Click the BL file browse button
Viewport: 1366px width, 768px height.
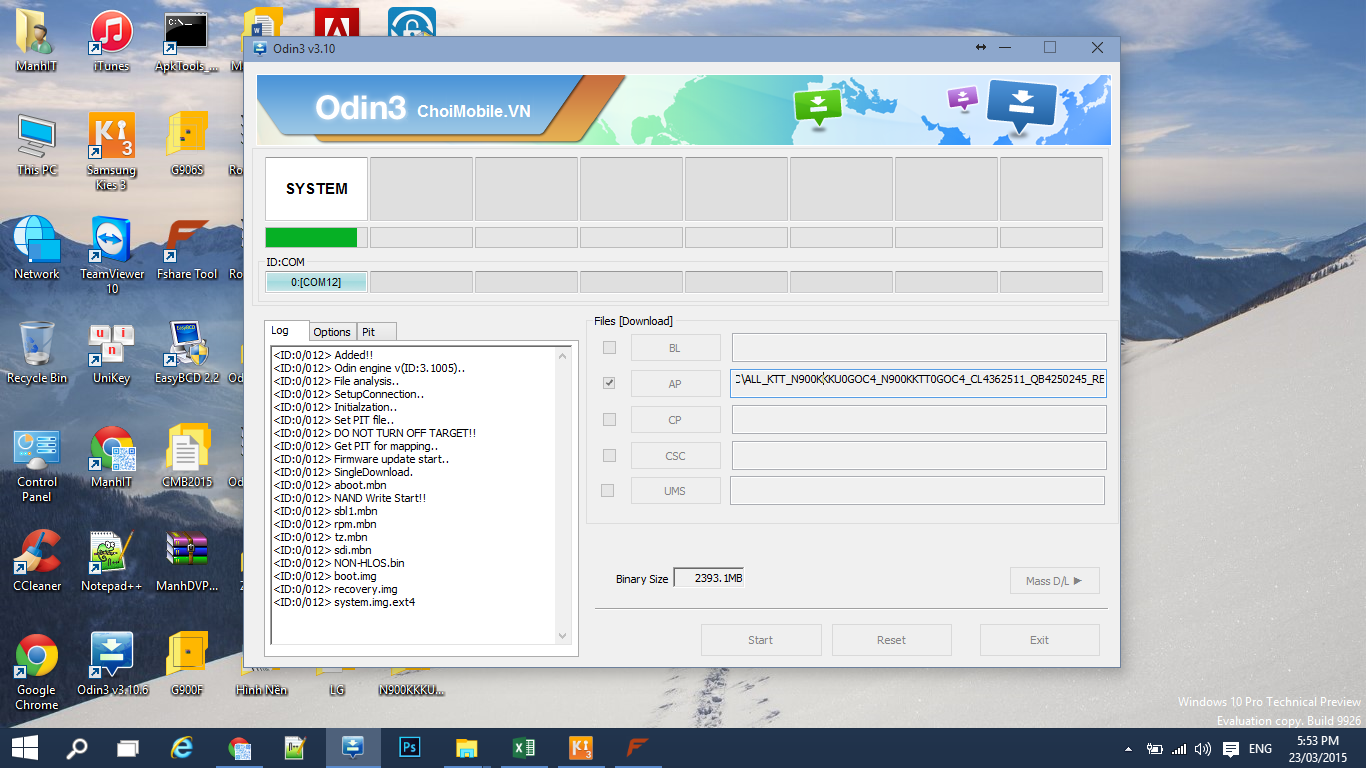675,348
